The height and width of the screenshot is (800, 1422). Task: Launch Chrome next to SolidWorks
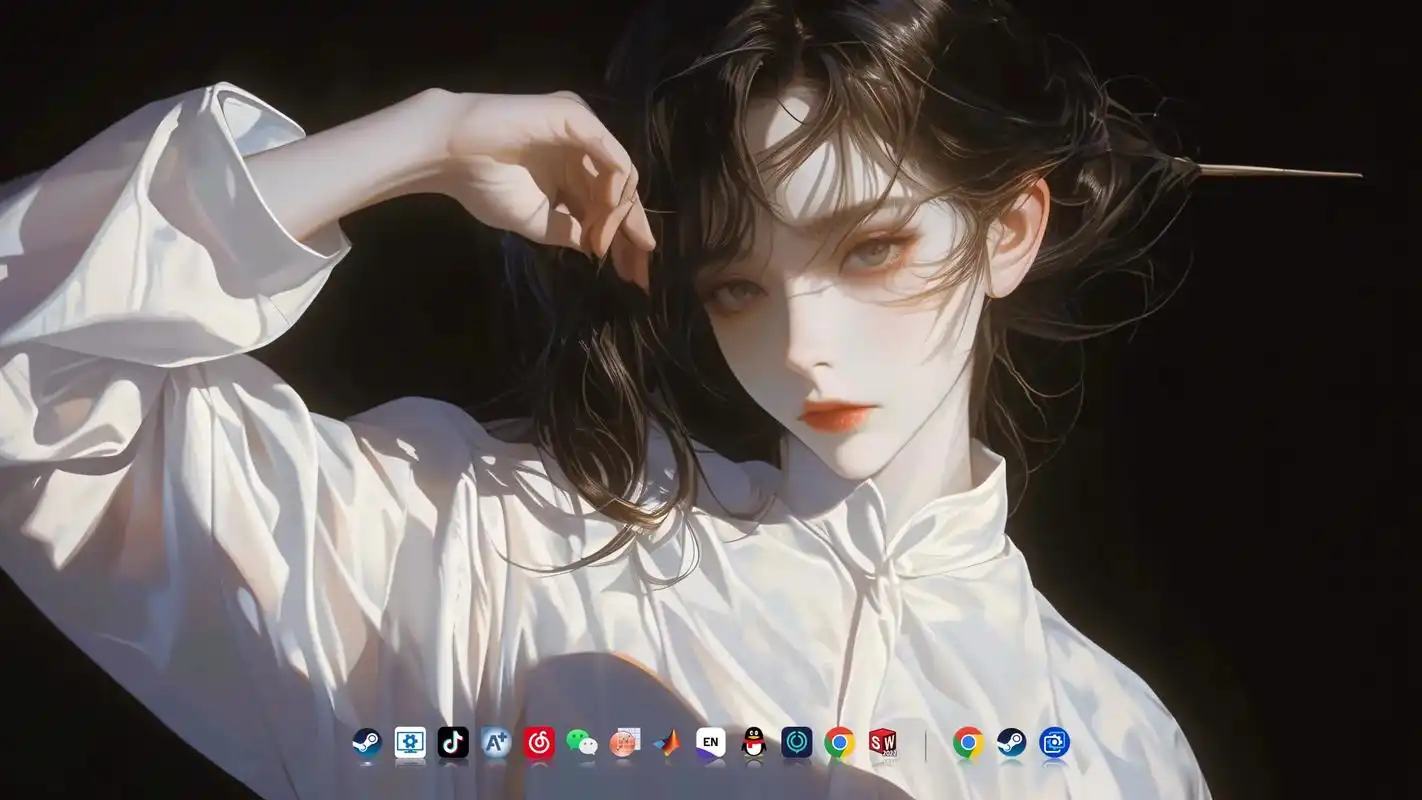840,743
